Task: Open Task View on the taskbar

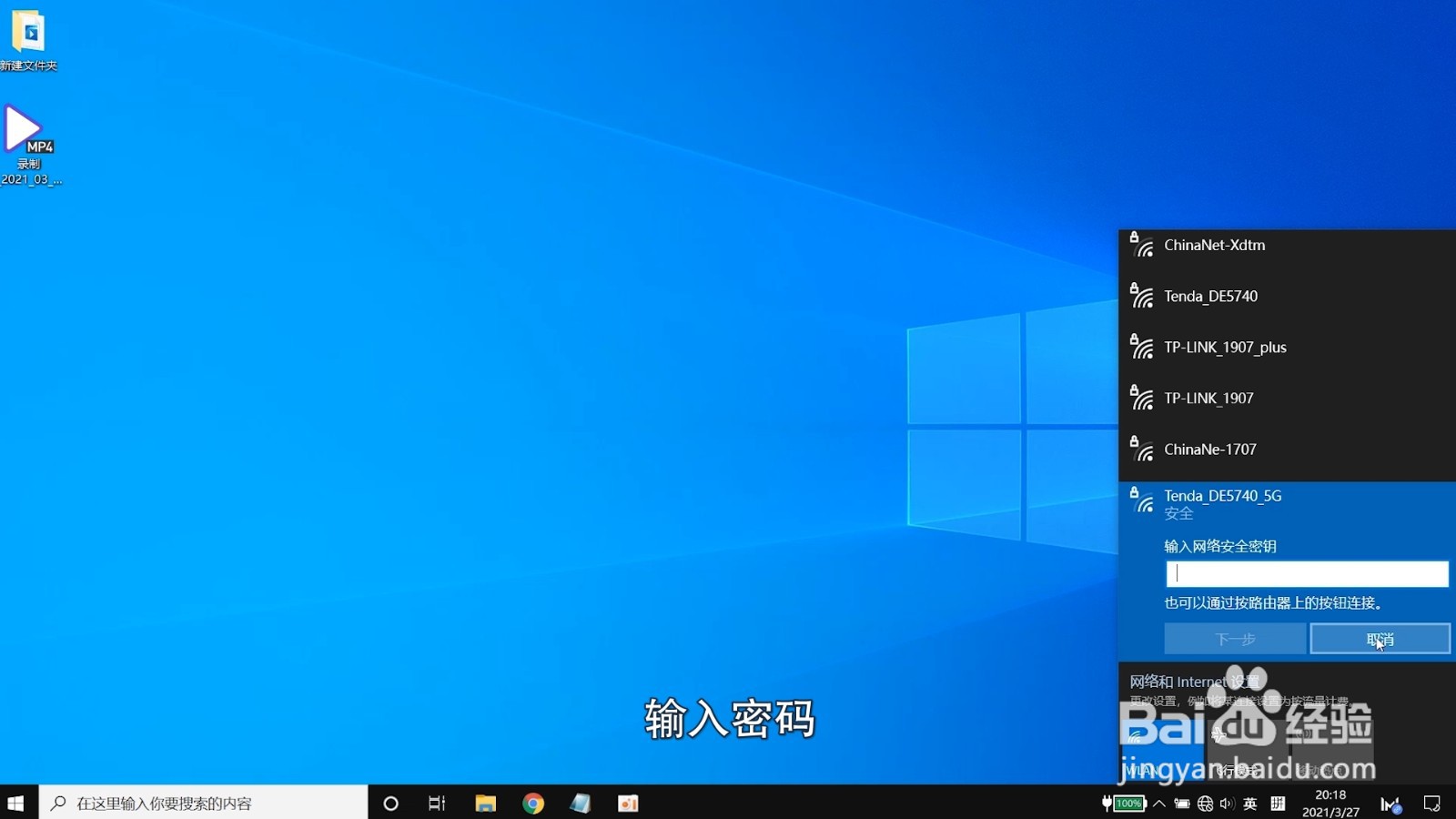Action: [x=436, y=803]
